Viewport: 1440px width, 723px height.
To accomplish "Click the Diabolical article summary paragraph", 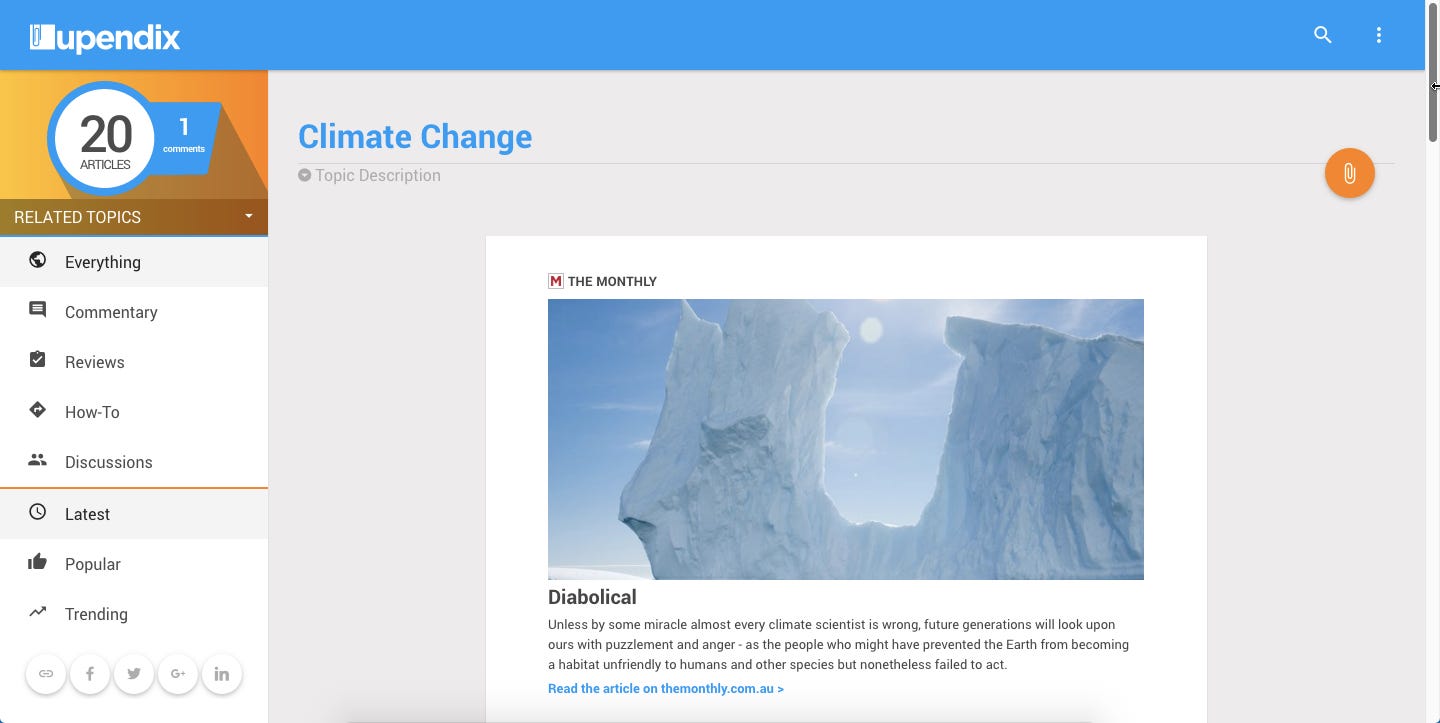I will point(838,644).
